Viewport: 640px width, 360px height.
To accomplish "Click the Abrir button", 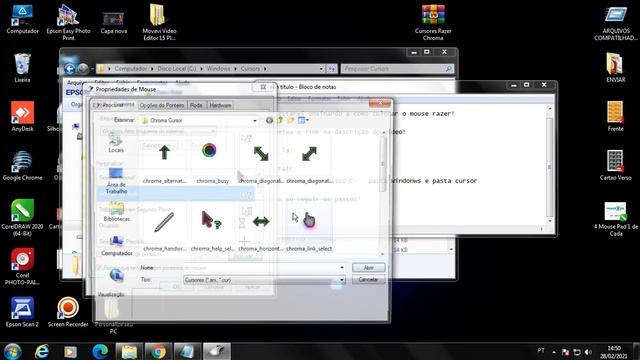I will pyautogui.click(x=369, y=267).
